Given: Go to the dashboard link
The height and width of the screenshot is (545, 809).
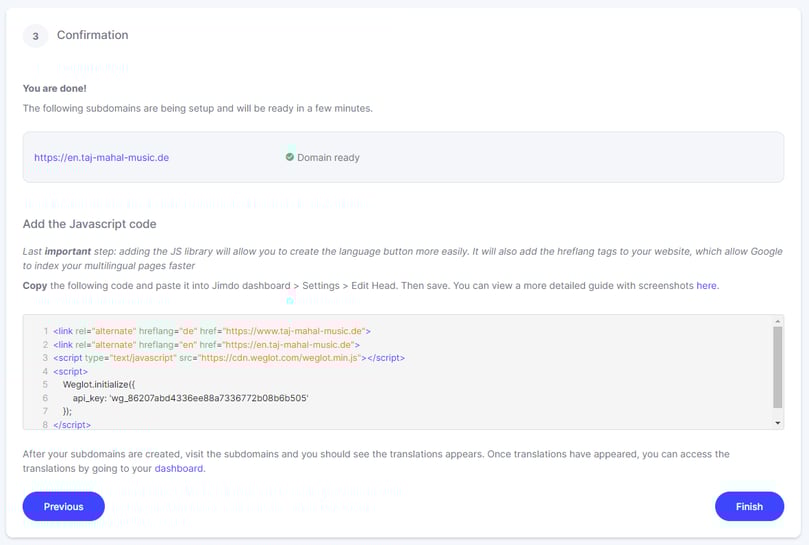Looking at the screenshot, I should [x=179, y=468].
